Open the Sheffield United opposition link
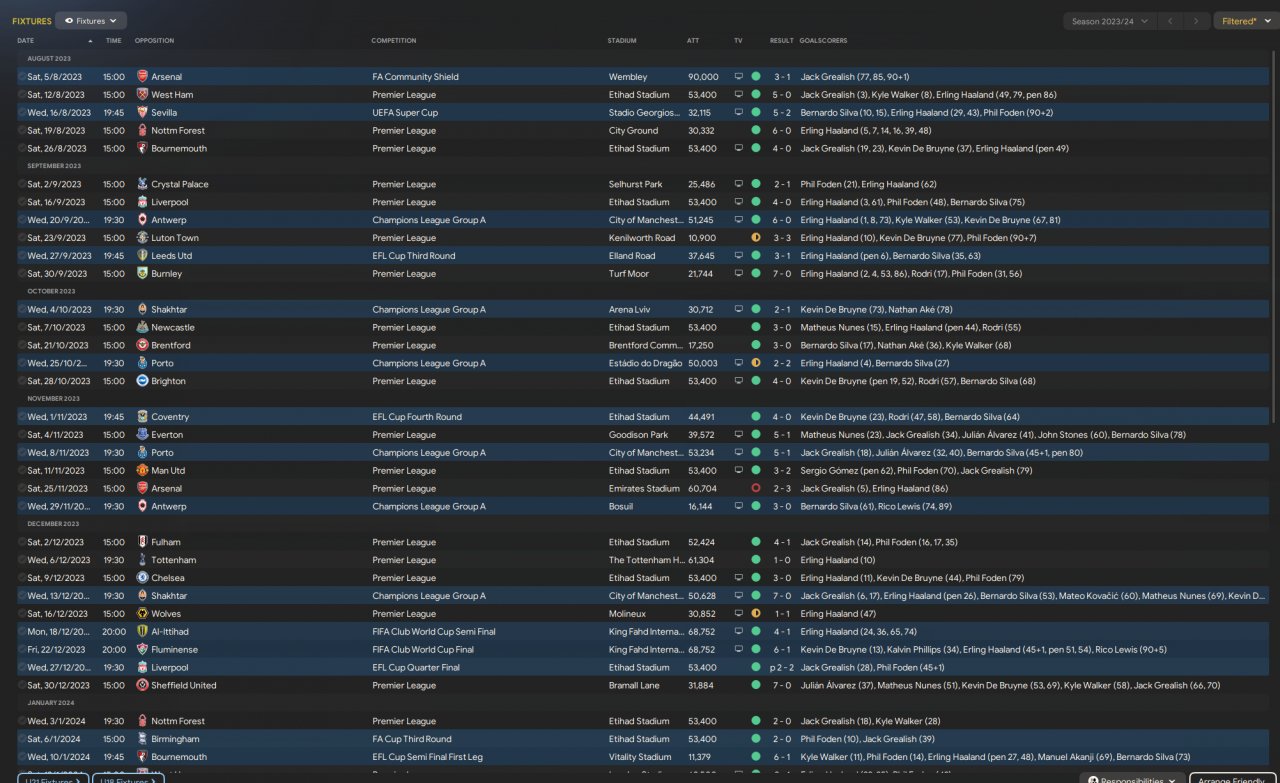Image resolution: width=1280 pixels, height=783 pixels. point(184,686)
